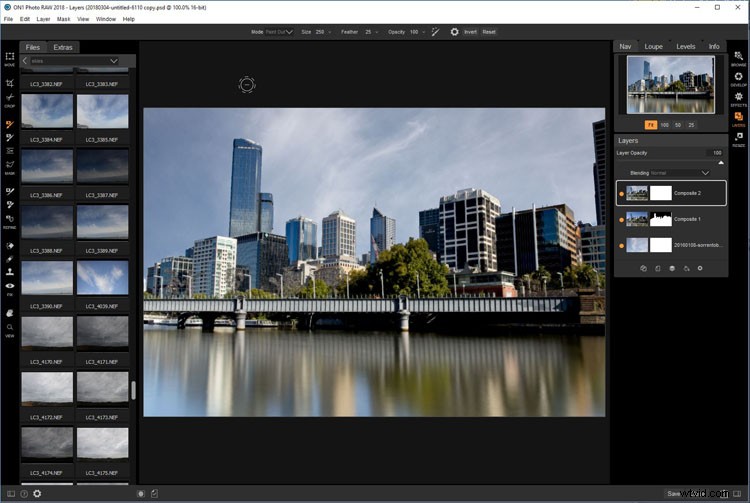The image size is (750, 503).
Task: Select the scissors Trim tool
Action: 10,98
